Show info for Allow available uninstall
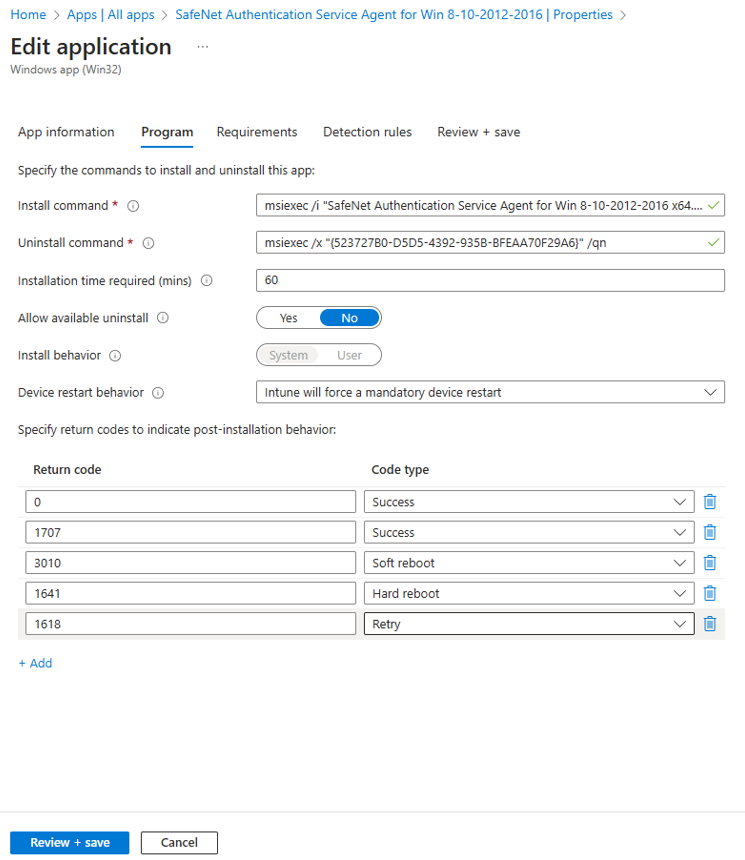Viewport: 745px width, 860px height. pos(163,318)
